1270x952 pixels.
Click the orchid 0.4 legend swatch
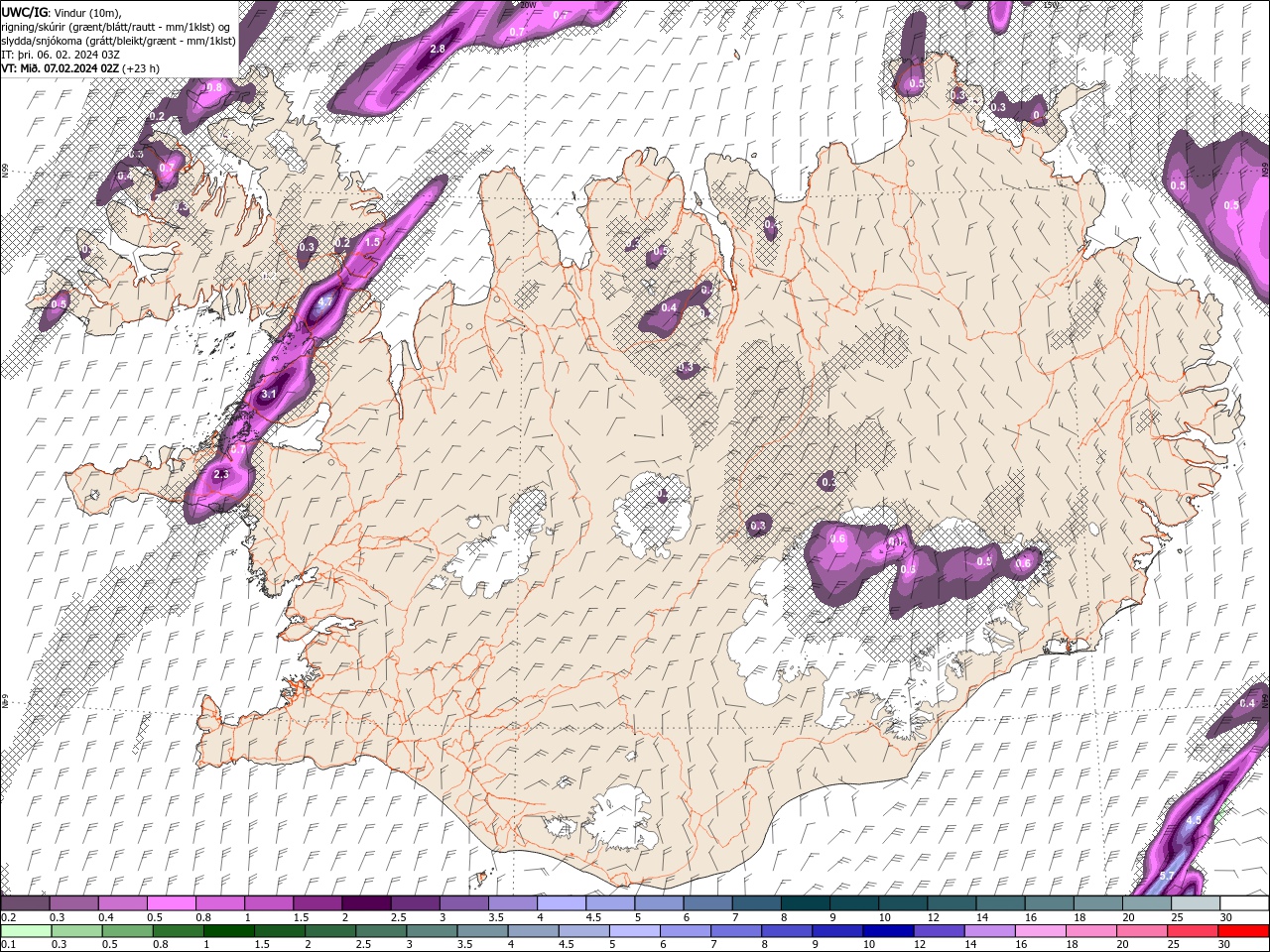[x=123, y=903]
